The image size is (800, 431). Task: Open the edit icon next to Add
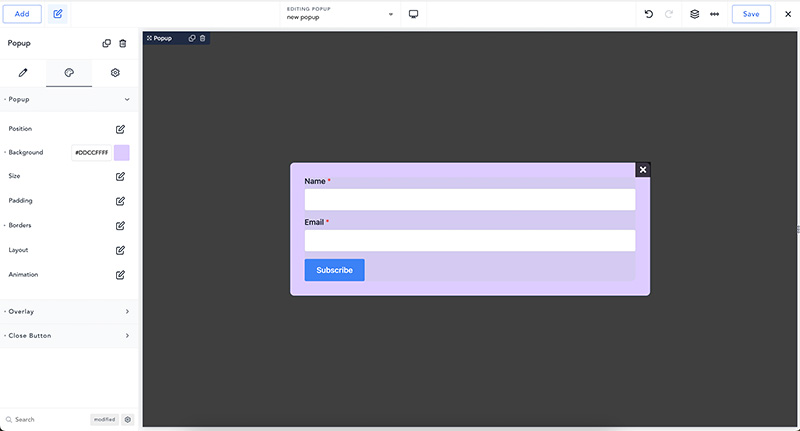[58, 14]
